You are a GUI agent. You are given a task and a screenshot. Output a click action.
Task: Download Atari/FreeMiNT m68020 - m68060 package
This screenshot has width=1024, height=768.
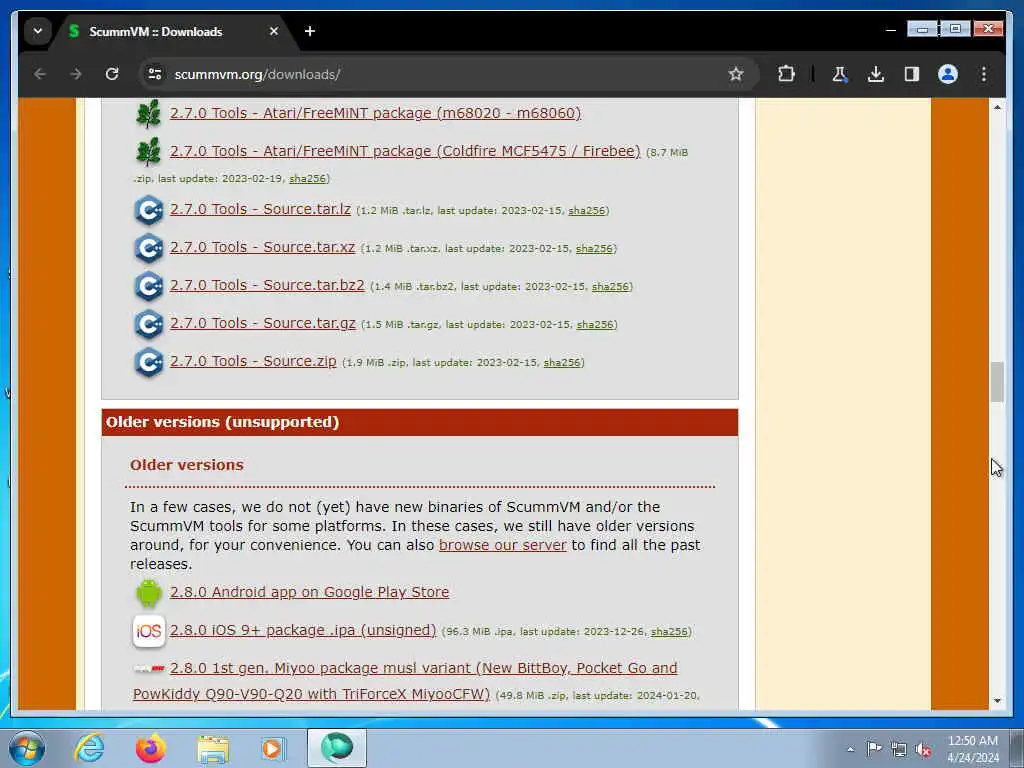376,113
